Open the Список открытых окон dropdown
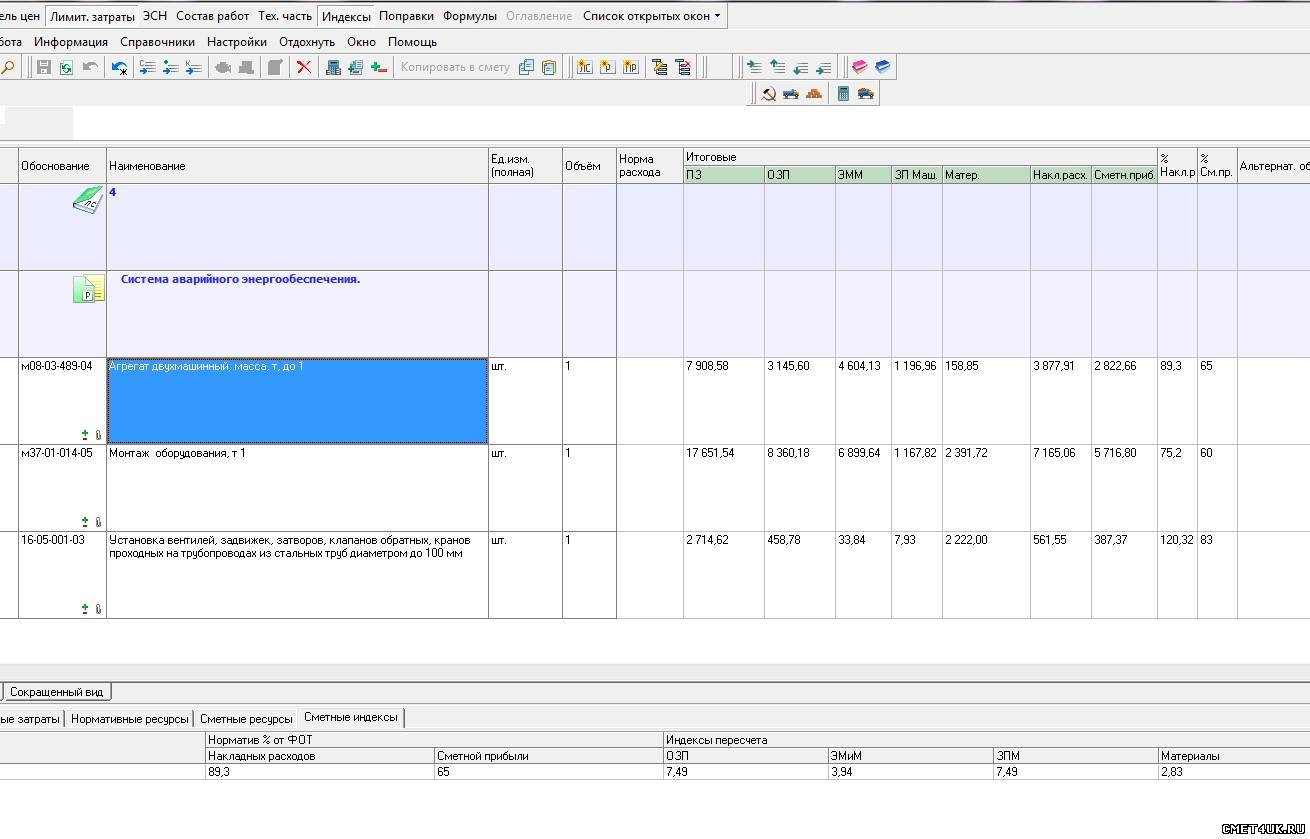Screen dimensions: 1310x839 click(x=651, y=16)
